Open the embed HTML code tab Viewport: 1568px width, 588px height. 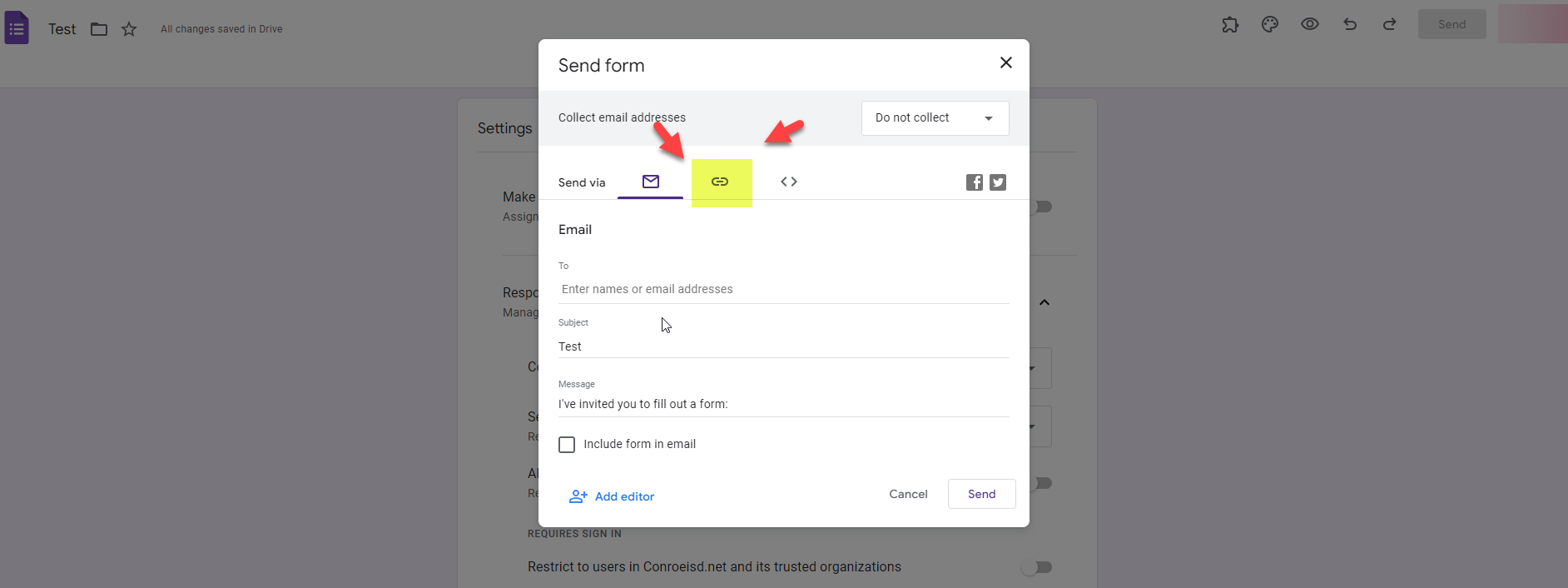point(789,182)
